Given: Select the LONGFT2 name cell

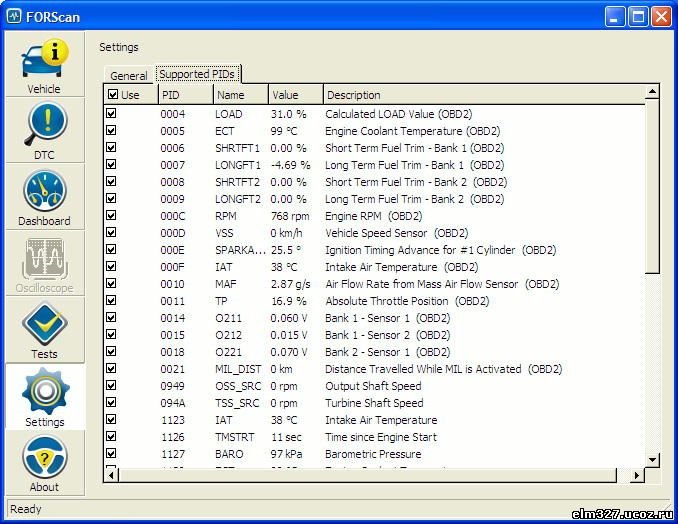Looking at the screenshot, I should coord(238,199).
